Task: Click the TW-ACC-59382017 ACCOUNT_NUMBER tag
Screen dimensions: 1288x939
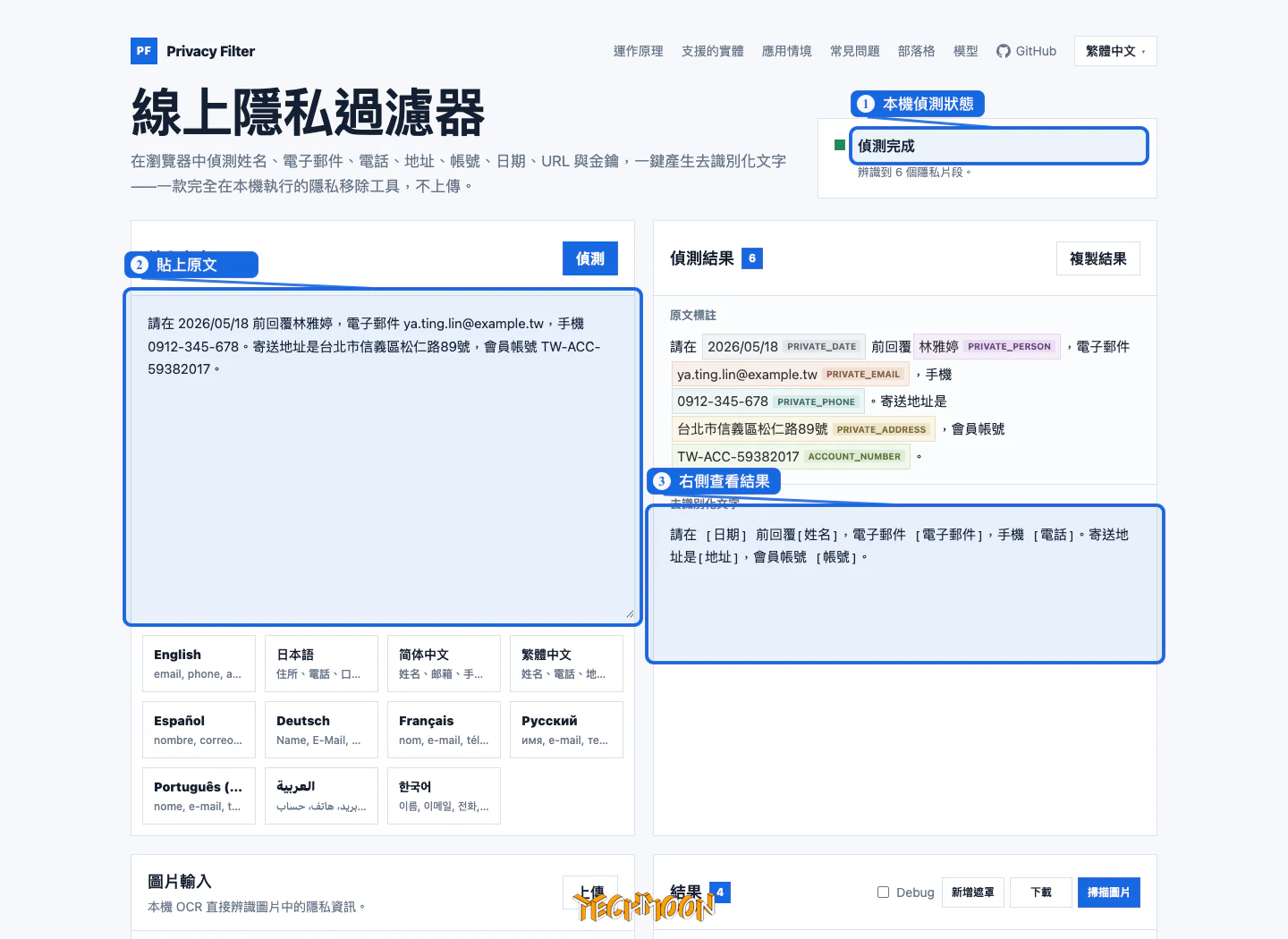Action: click(791, 456)
